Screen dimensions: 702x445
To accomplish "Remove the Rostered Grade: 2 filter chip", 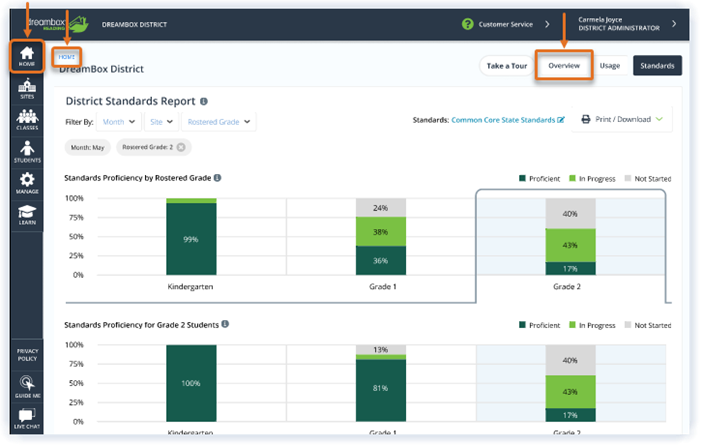I will [181, 147].
